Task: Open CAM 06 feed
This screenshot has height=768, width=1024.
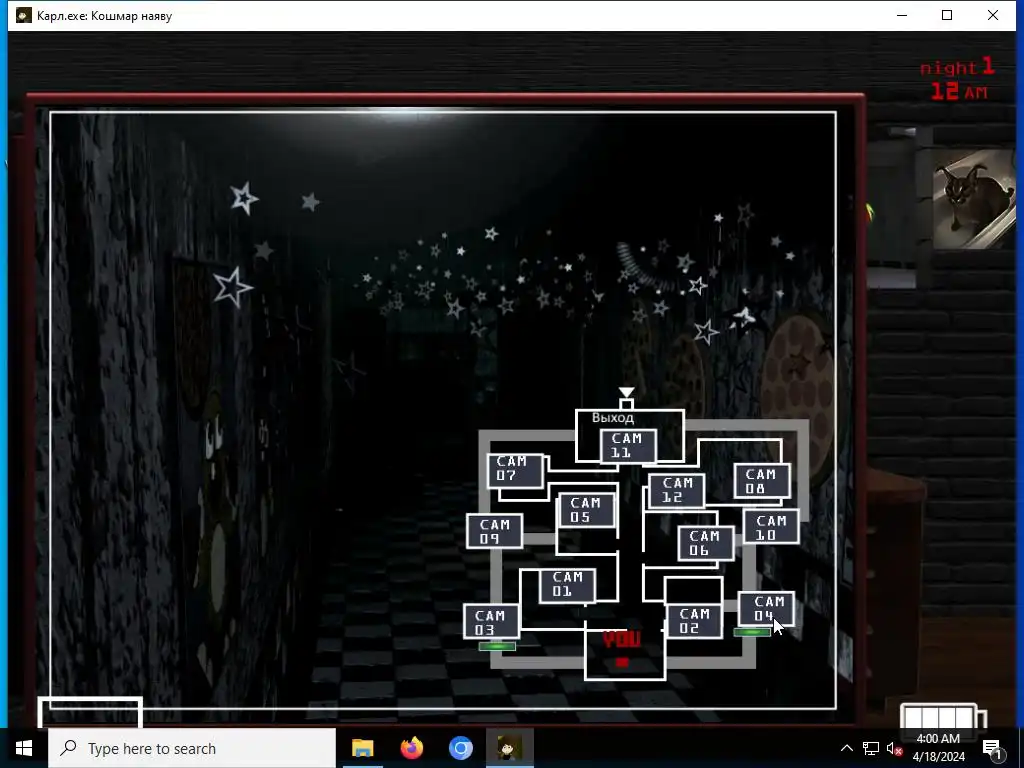Action: click(706, 543)
